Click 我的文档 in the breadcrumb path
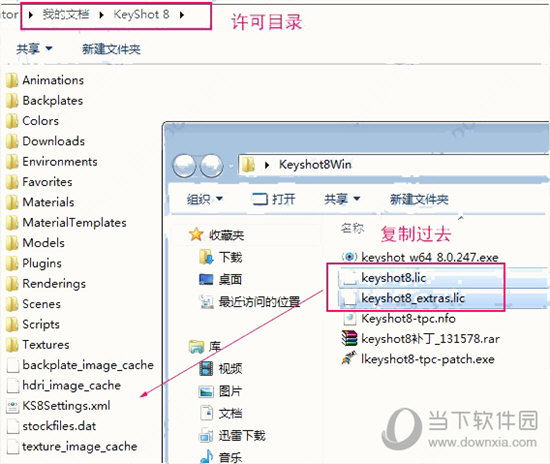The image size is (550, 464). [x=66, y=14]
